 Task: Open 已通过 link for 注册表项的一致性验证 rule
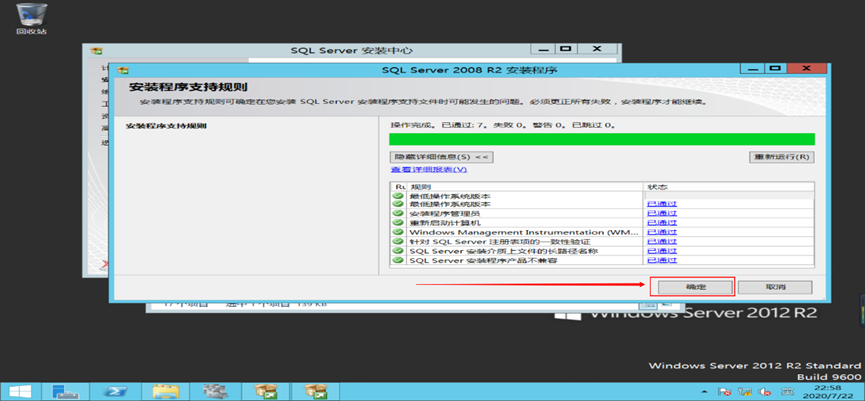[662, 242]
